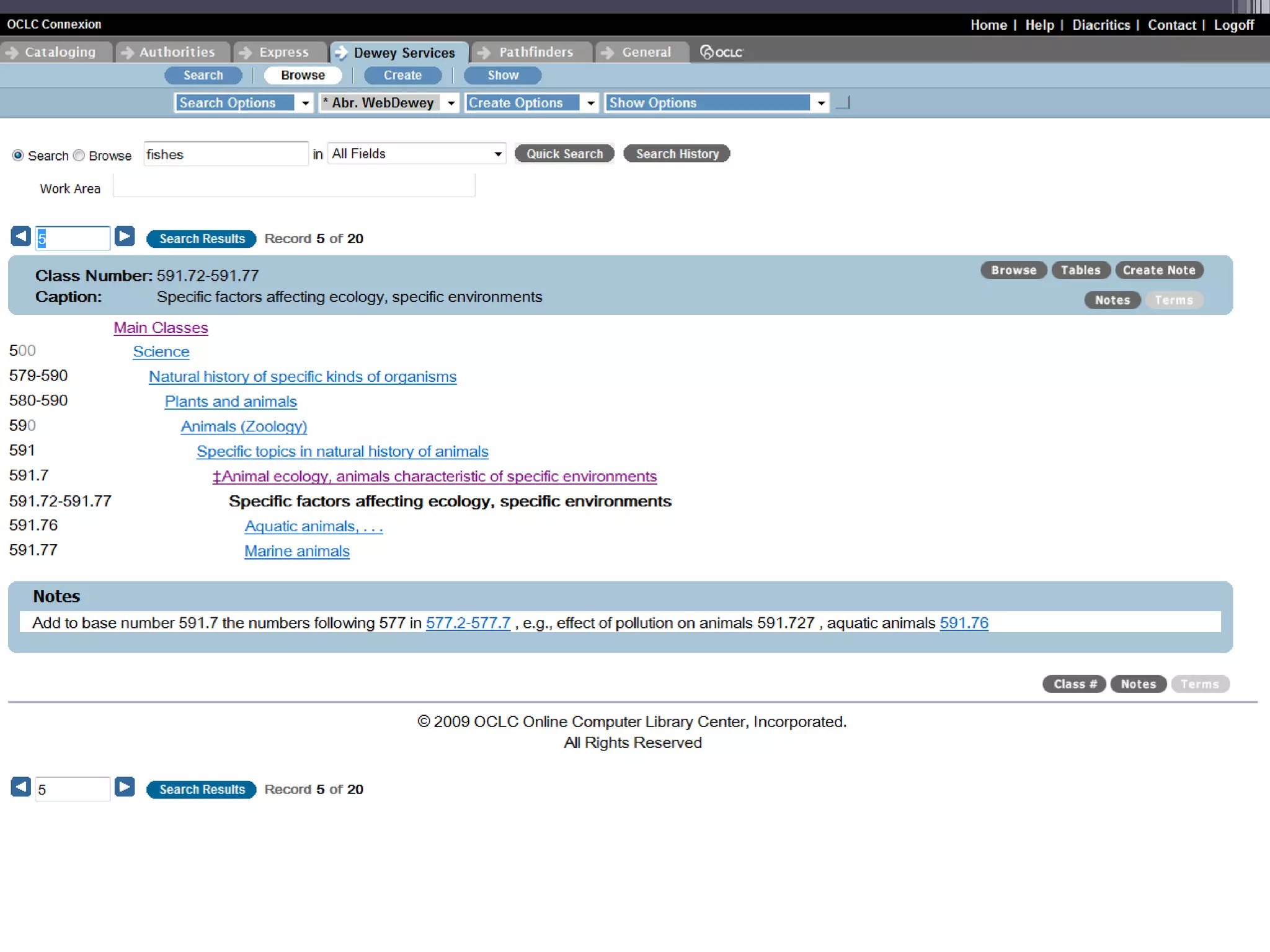Click the Tables button

point(1080,270)
